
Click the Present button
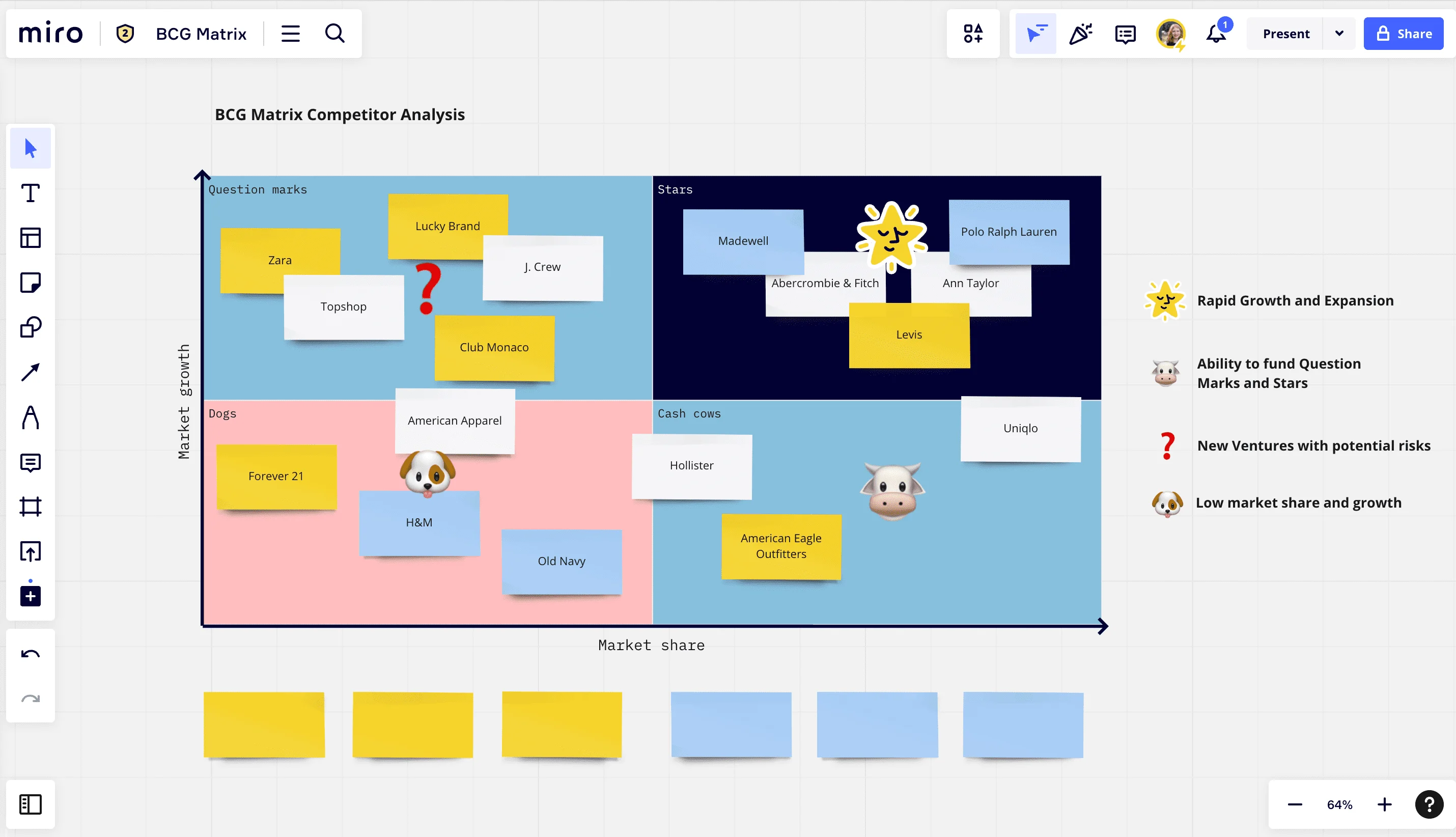1286,34
